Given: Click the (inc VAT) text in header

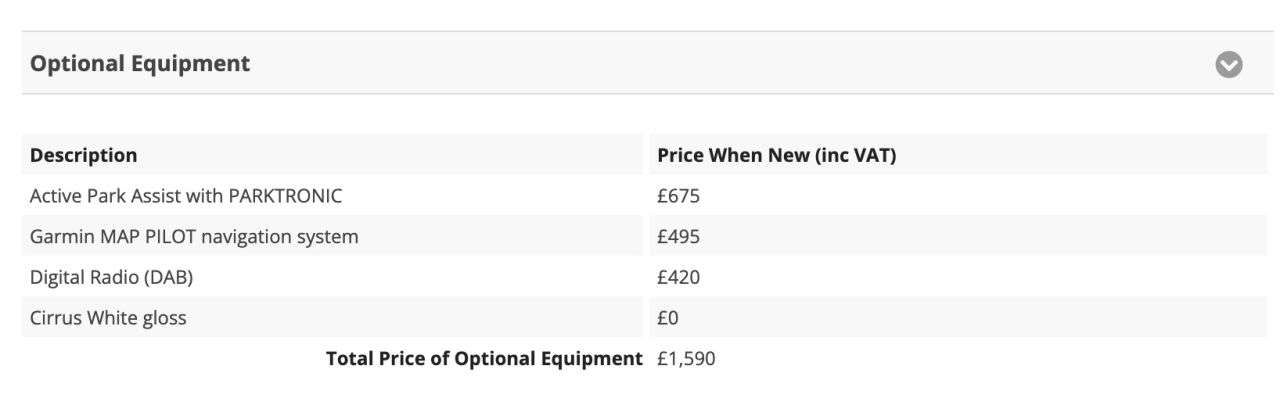Looking at the screenshot, I should [867, 156].
